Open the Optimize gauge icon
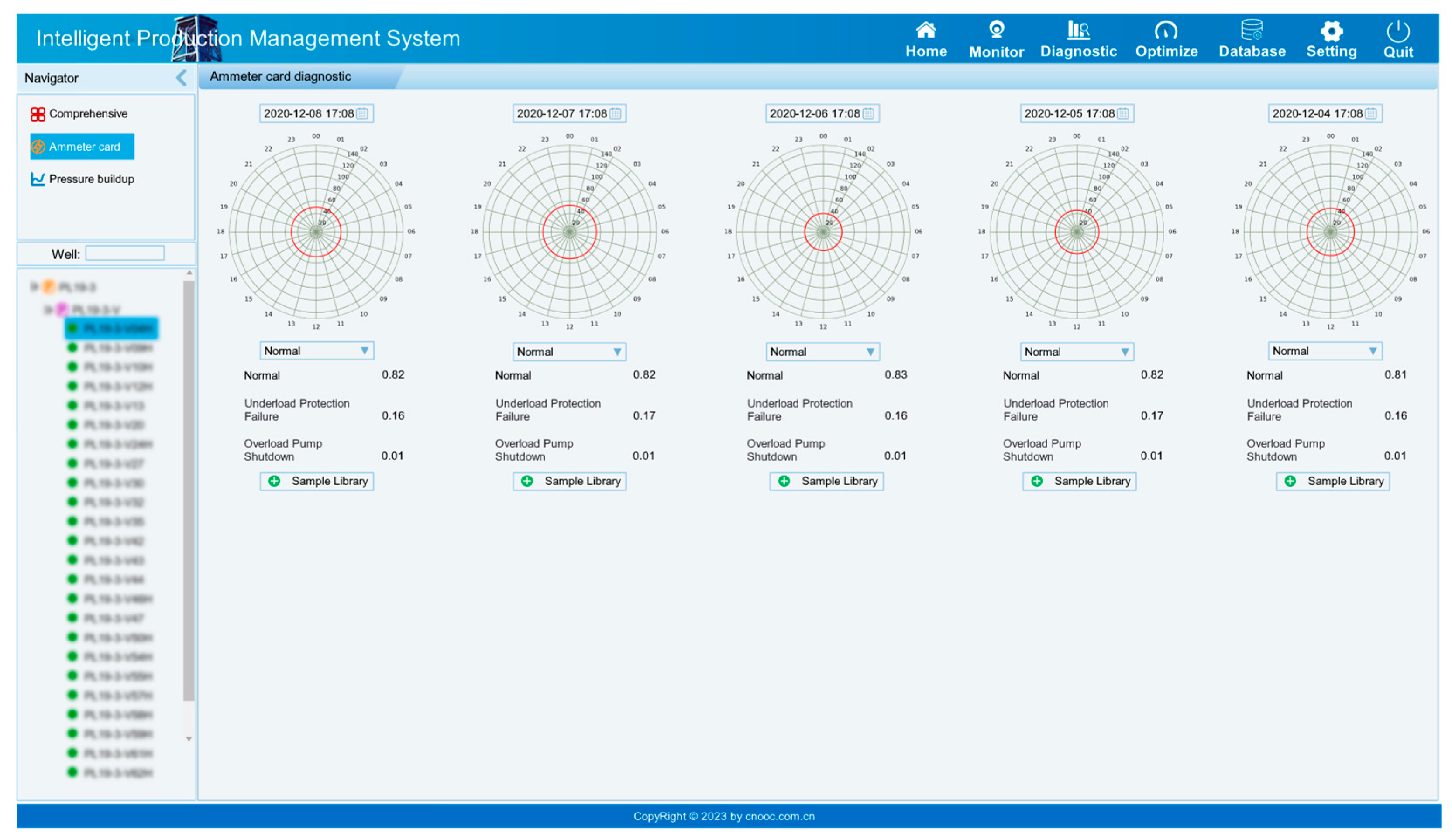 1166,30
